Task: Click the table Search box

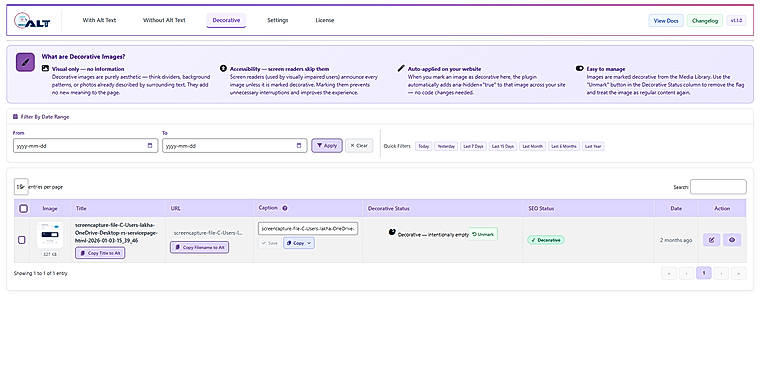Action: (x=718, y=187)
